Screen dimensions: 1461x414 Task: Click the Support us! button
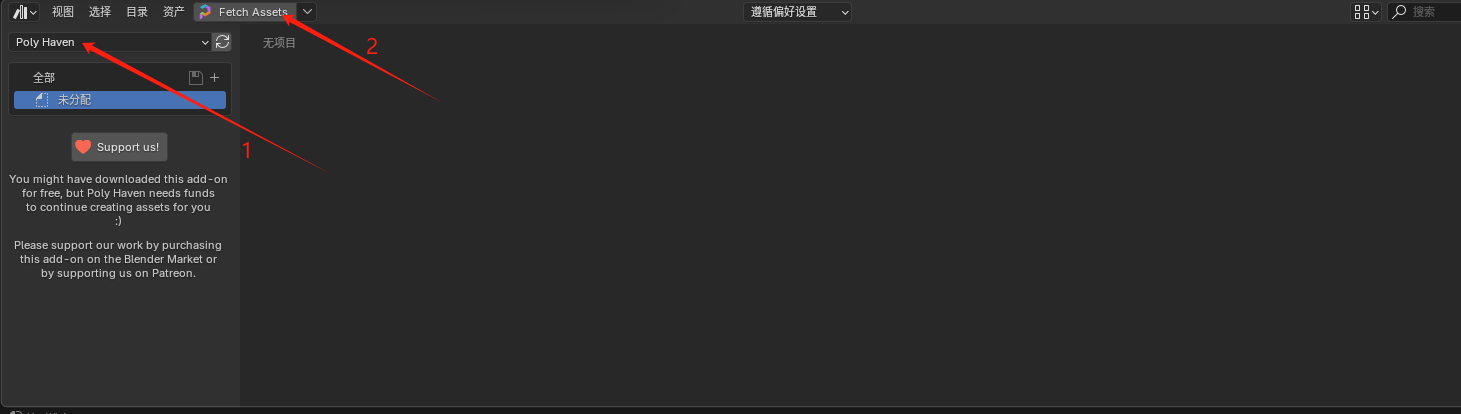(119, 147)
